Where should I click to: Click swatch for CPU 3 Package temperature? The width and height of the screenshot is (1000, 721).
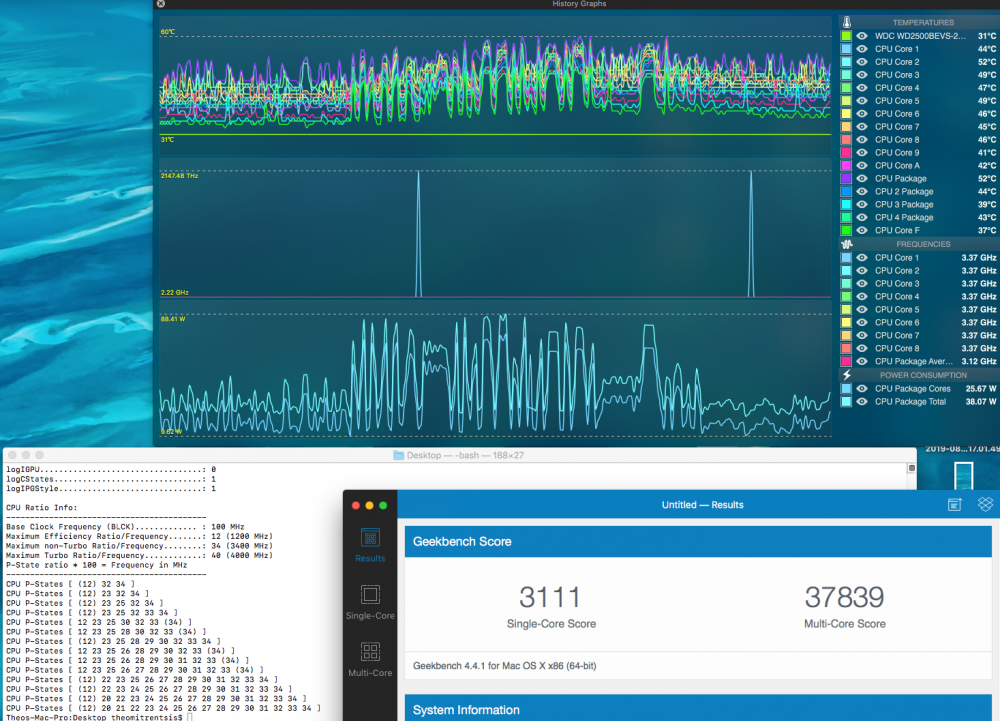(x=846, y=204)
